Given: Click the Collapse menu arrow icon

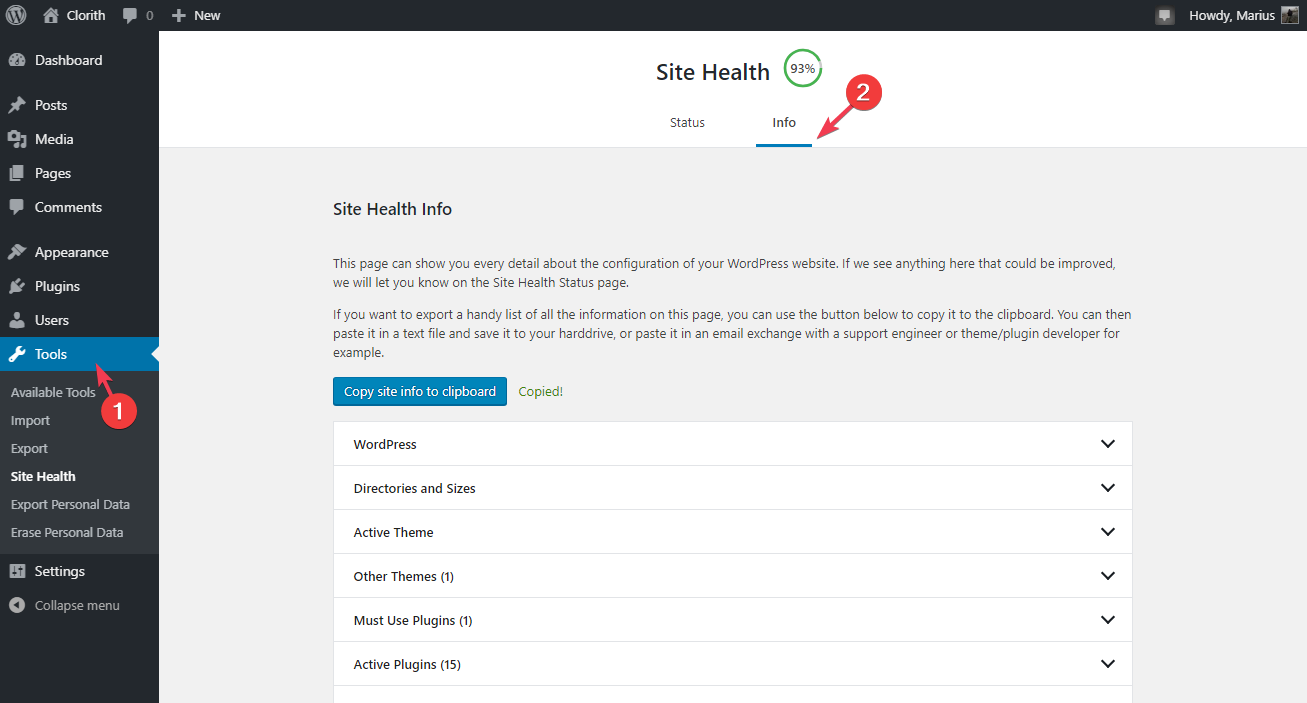Looking at the screenshot, I should pos(17,605).
